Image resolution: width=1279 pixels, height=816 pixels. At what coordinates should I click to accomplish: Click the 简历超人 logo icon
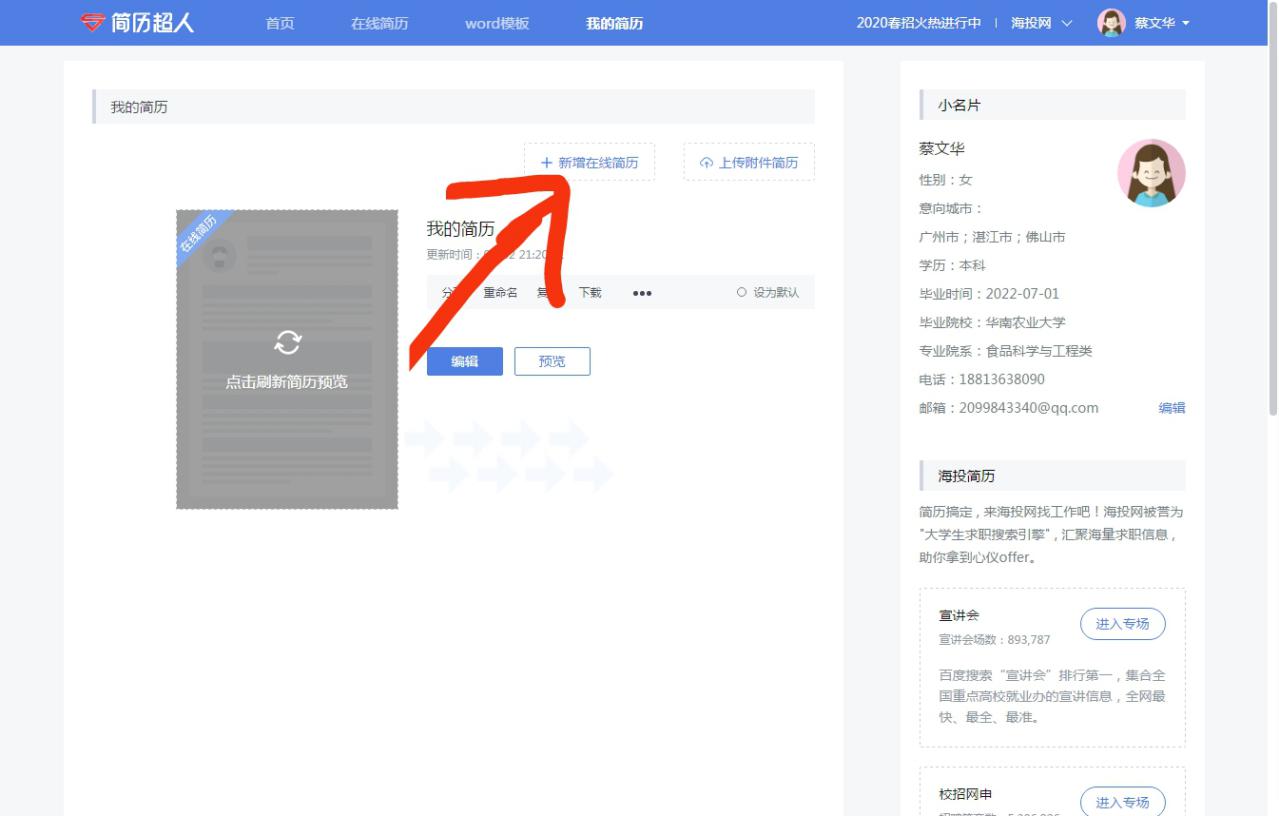pyautogui.click(x=93, y=23)
